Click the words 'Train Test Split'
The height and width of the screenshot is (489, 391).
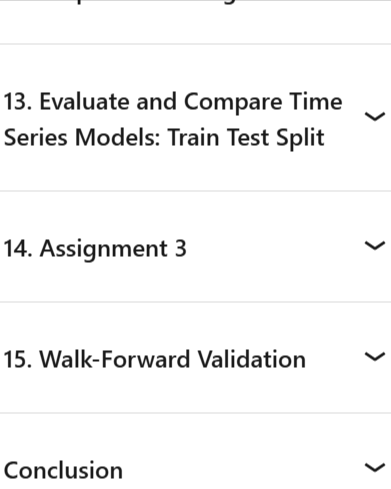coord(246,137)
